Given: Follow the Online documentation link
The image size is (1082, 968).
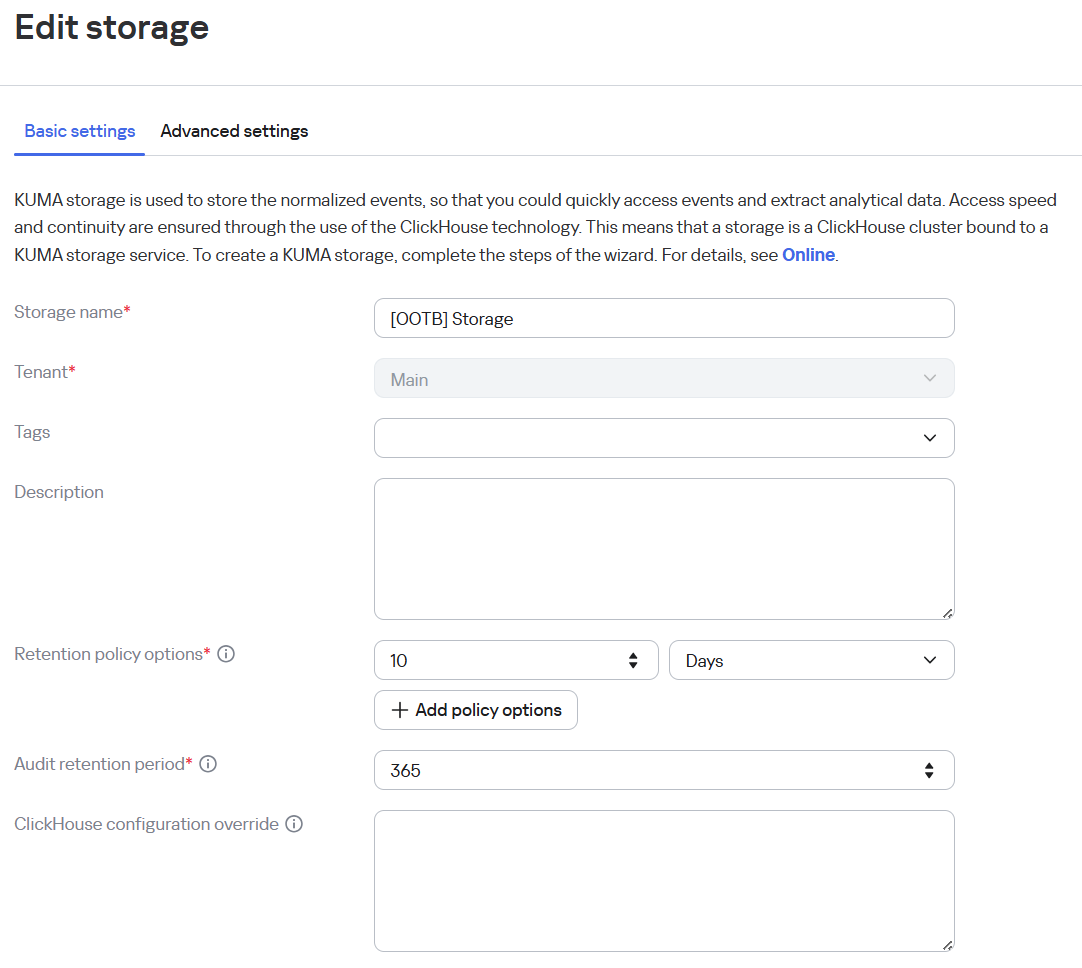Looking at the screenshot, I should pos(808,255).
